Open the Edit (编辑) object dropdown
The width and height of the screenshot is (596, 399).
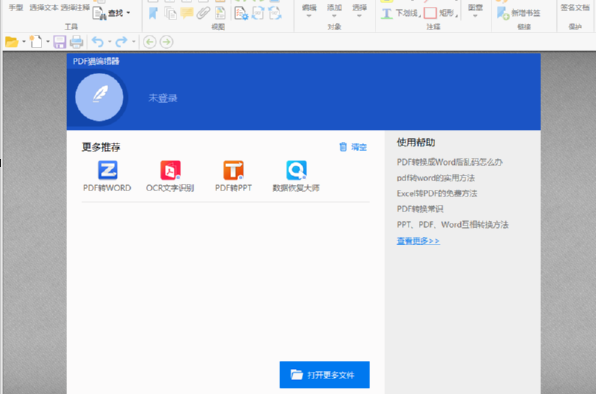click(x=309, y=11)
